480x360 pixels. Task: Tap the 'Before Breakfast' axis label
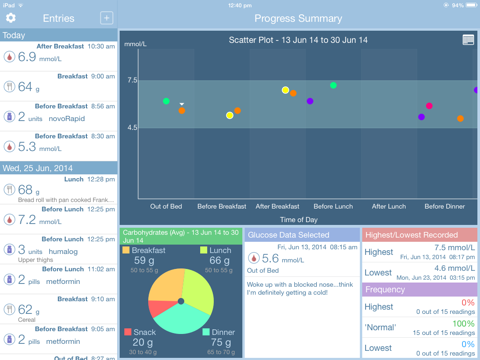coord(222,206)
